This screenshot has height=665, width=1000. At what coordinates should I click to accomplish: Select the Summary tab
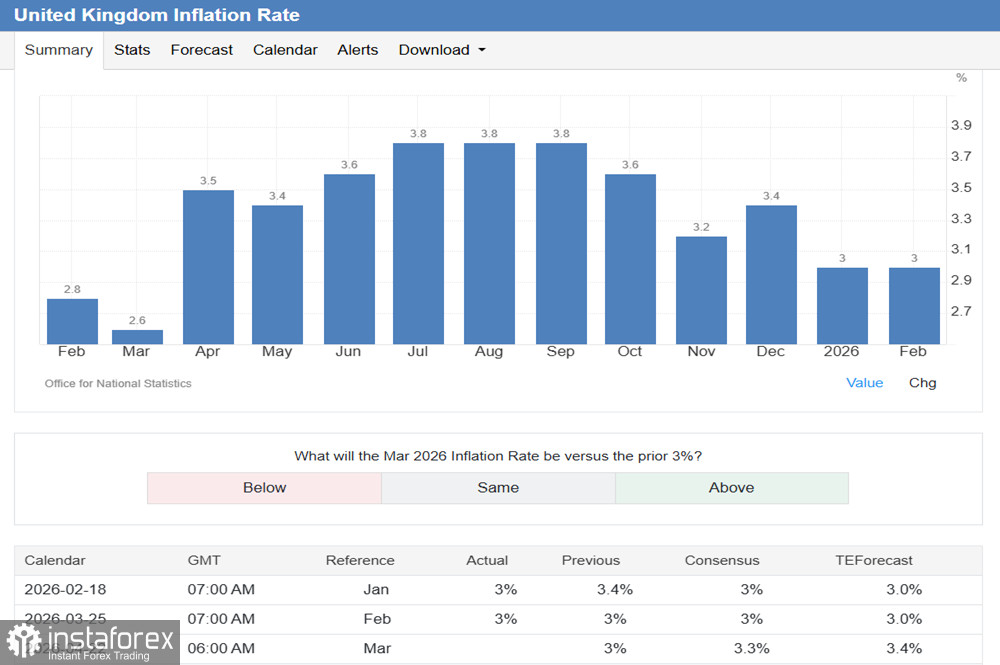point(58,50)
